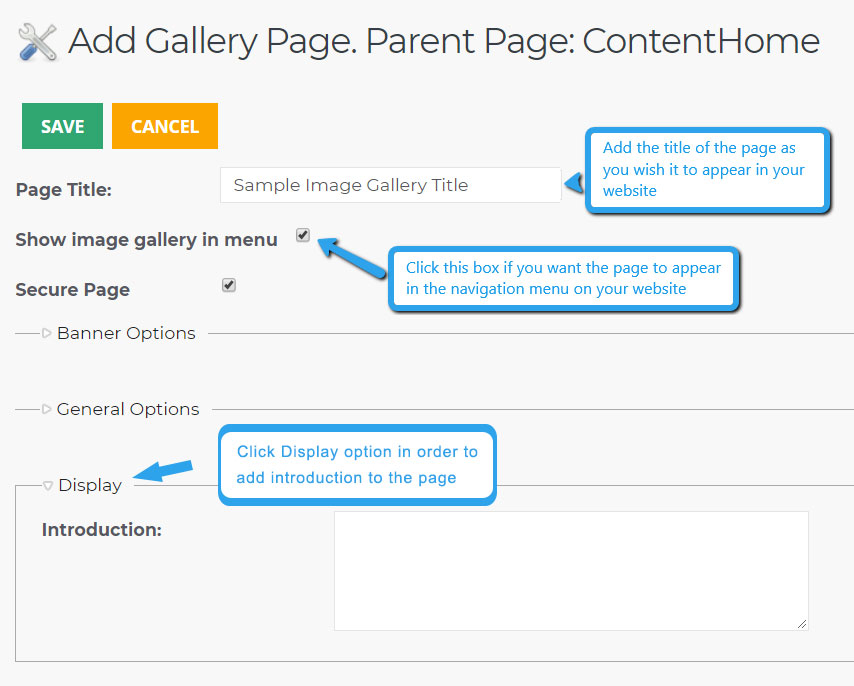Click the blue arrow pointing at menu checkbox

[351, 258]
